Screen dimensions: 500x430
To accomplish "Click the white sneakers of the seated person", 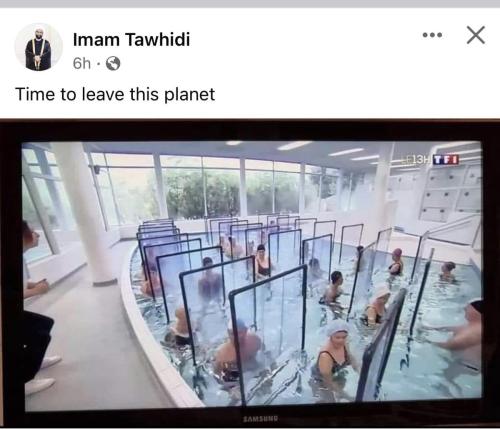I will (42, 375).
